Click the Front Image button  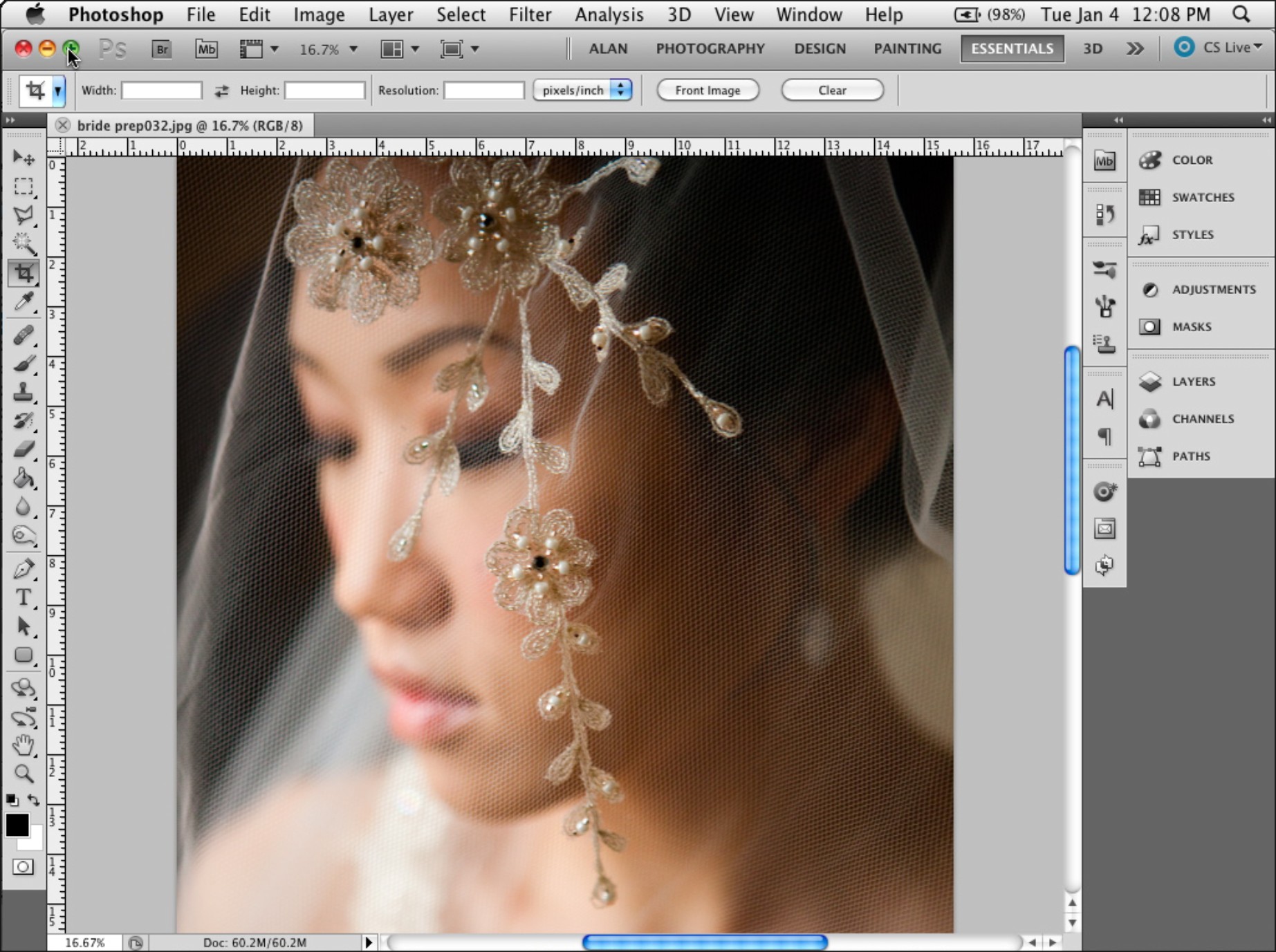point(708,90)
